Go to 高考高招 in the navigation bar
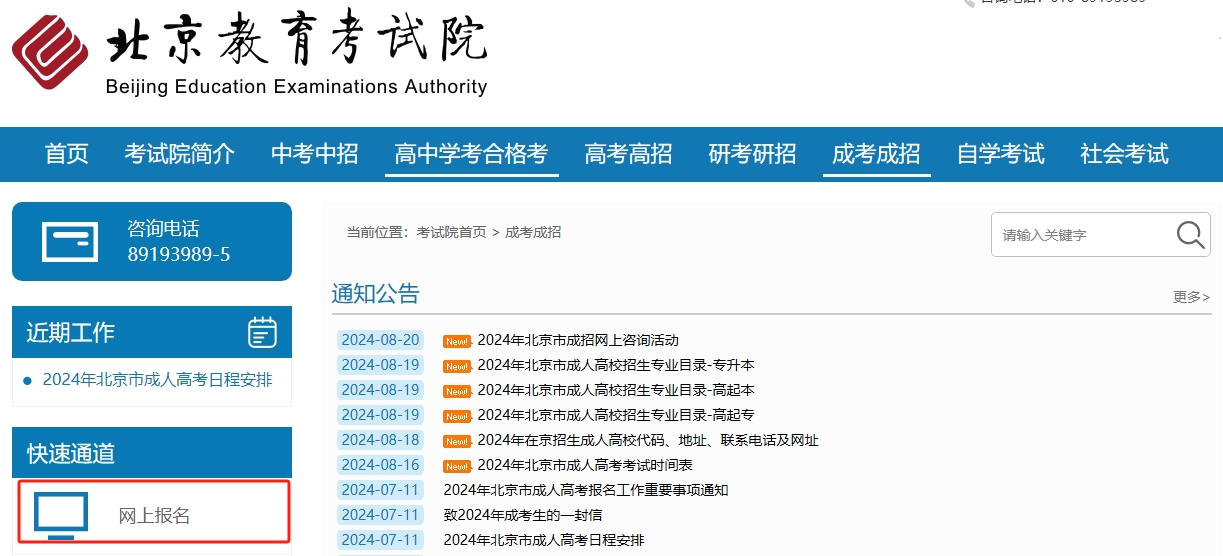 628,154
